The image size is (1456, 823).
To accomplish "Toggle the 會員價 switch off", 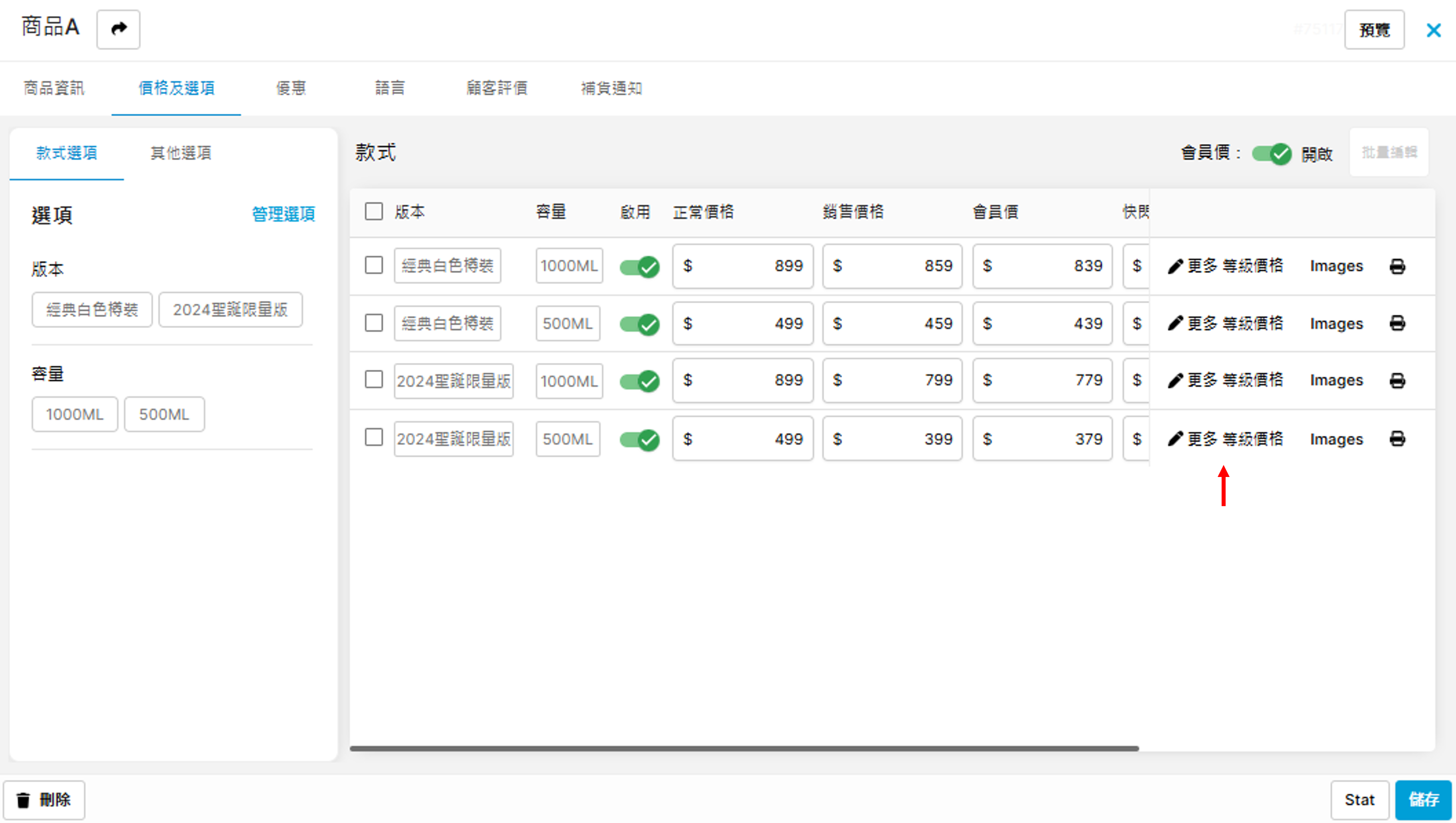I will coord(1271,154).
